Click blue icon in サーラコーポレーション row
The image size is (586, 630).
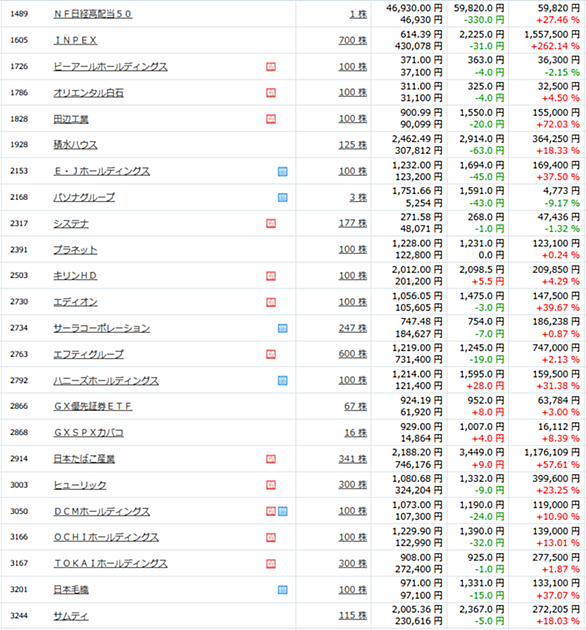click(283, 329)
